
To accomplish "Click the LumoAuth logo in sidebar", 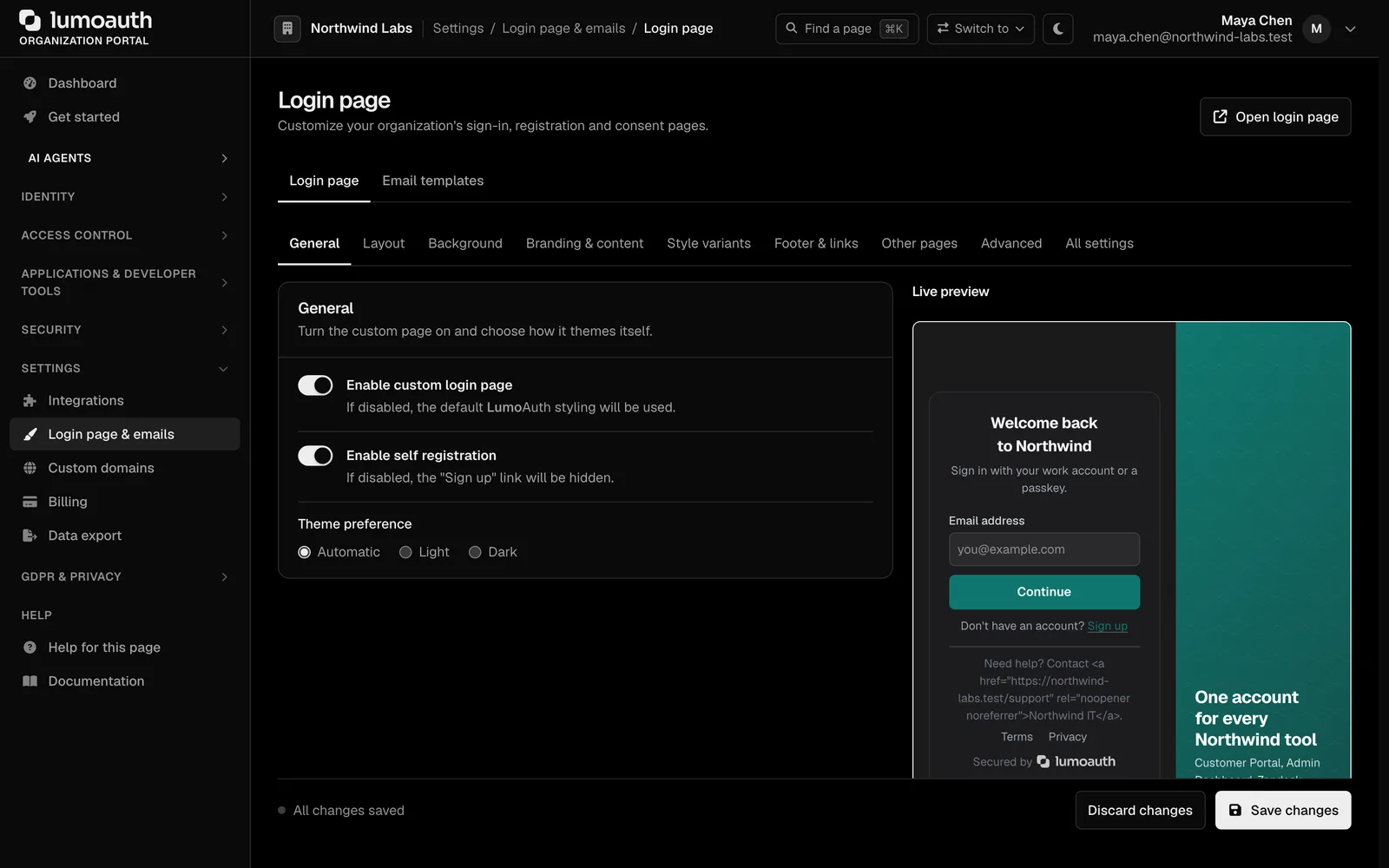I will pyautogui.click(x=85, y=28).
